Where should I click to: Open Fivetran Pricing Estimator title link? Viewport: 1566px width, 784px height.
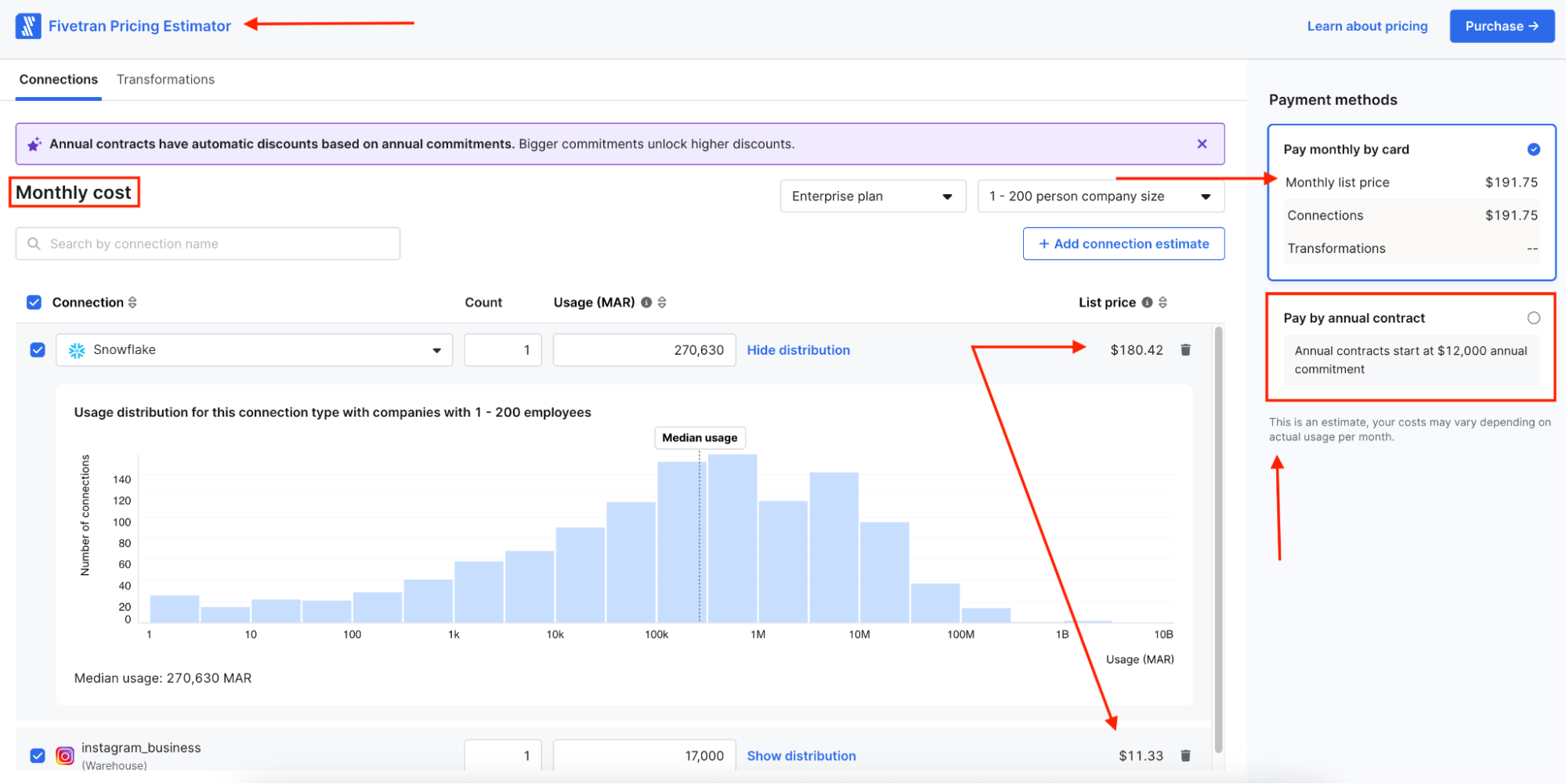click(x=139, y=26)
